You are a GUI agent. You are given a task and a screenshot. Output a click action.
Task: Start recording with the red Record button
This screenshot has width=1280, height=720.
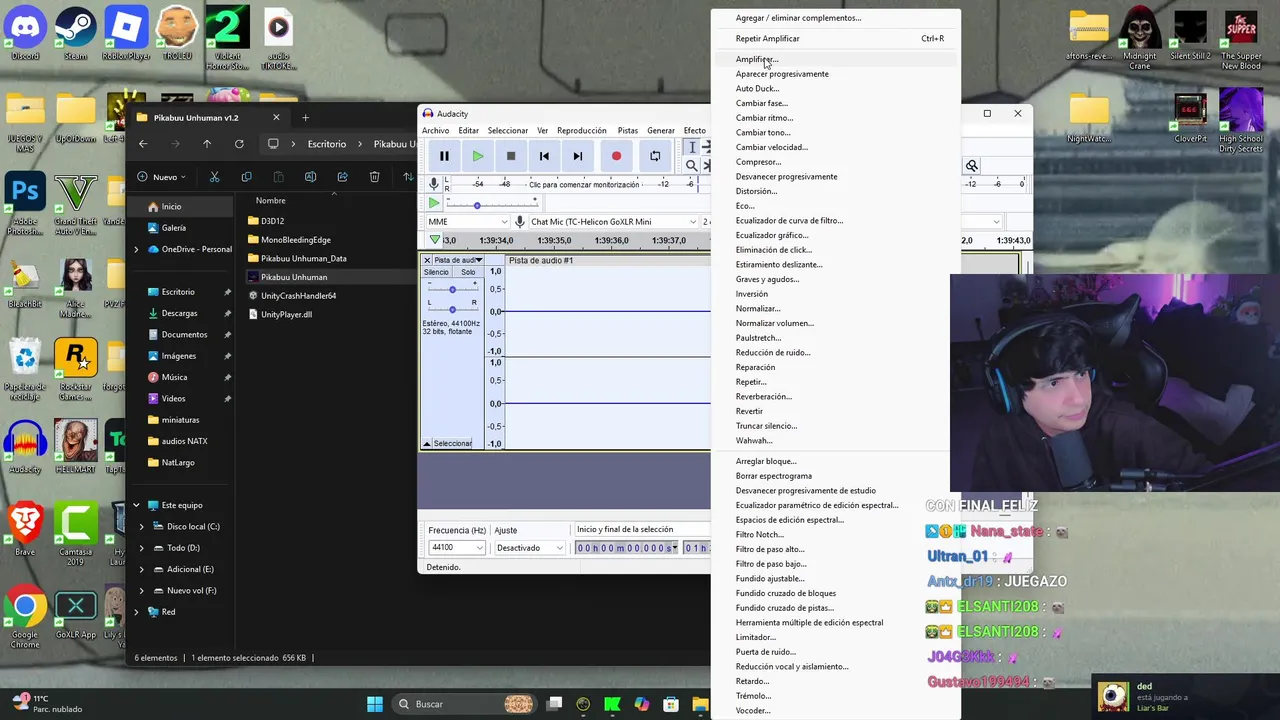coord(616,156)
